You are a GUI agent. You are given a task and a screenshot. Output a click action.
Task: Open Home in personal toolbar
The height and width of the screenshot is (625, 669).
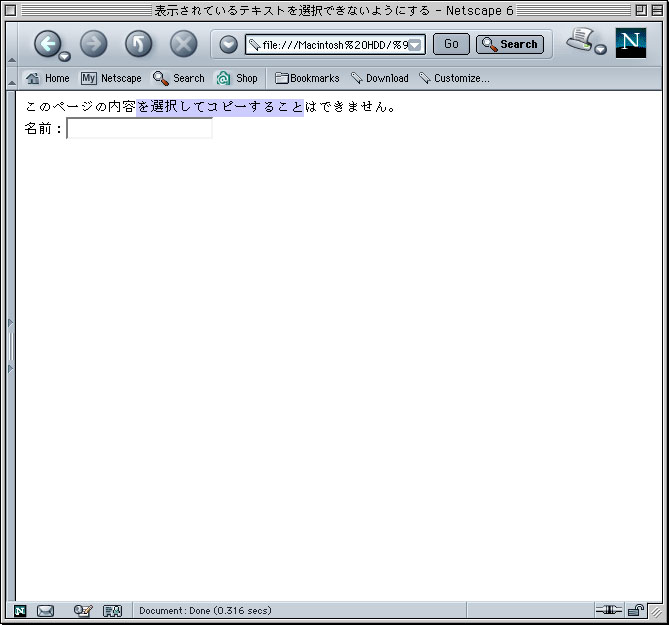click(x=47, y=78)
